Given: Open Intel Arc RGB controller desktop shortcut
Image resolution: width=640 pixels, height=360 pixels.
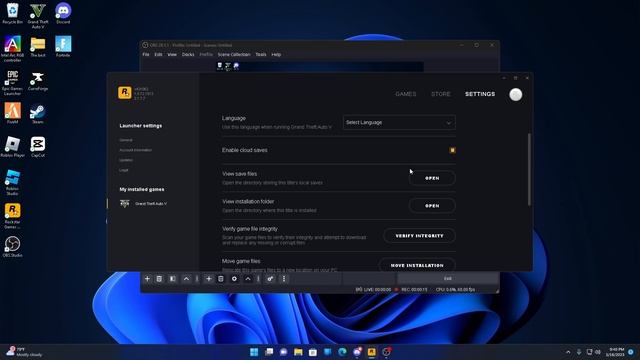Looking at the screenshot, I should 13,49.
